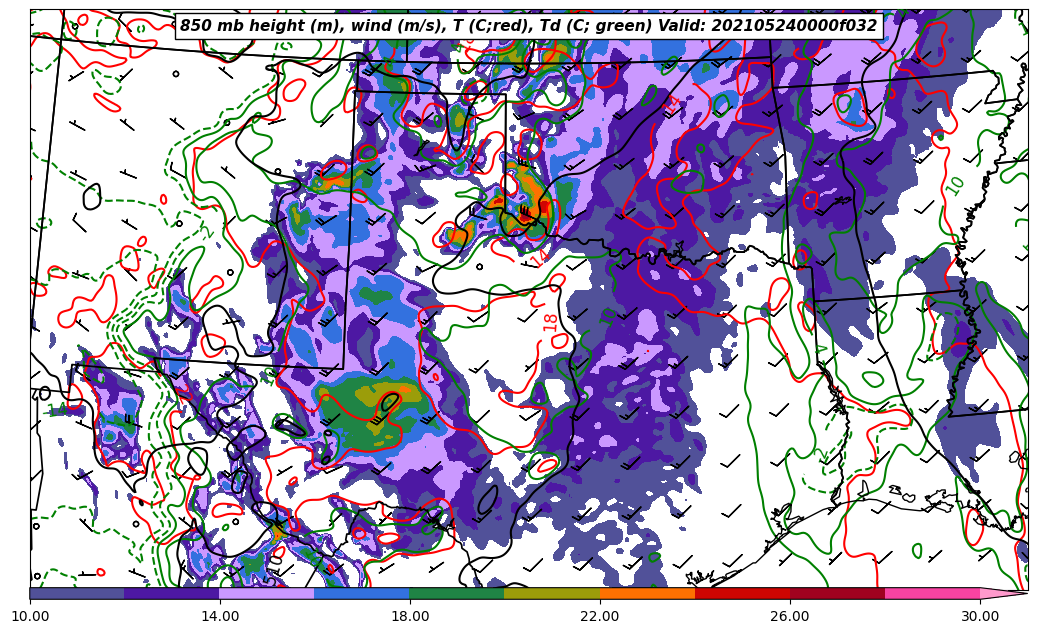1037x633 pixels.
Task: Click the 14.00 colorbar tick label
Action: tap(220, 616)
